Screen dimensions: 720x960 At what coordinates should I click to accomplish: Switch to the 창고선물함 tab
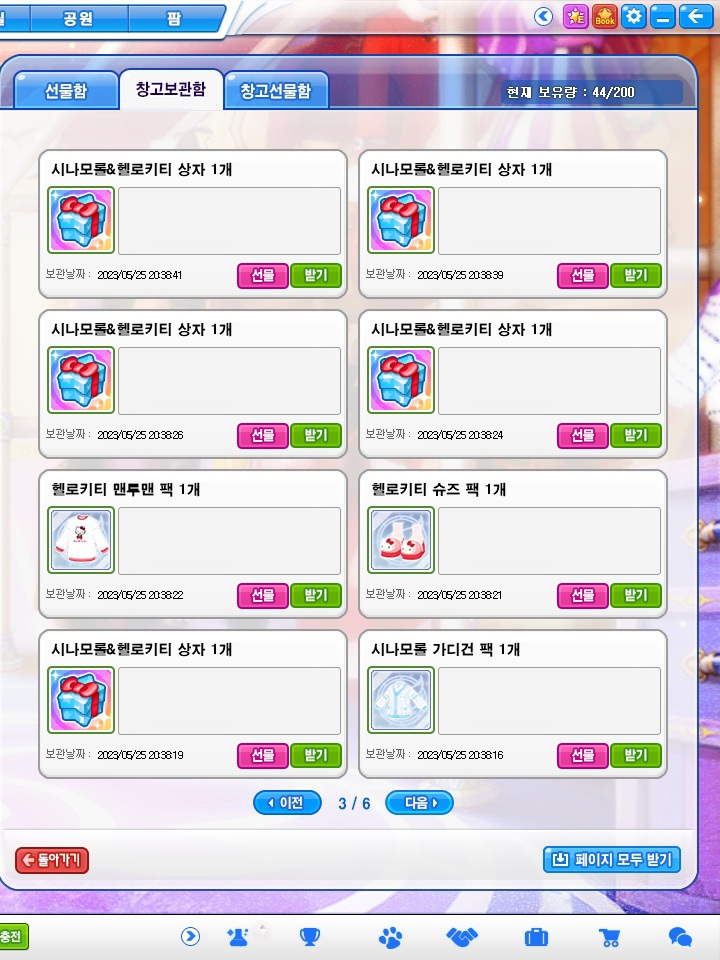(276, 91)
